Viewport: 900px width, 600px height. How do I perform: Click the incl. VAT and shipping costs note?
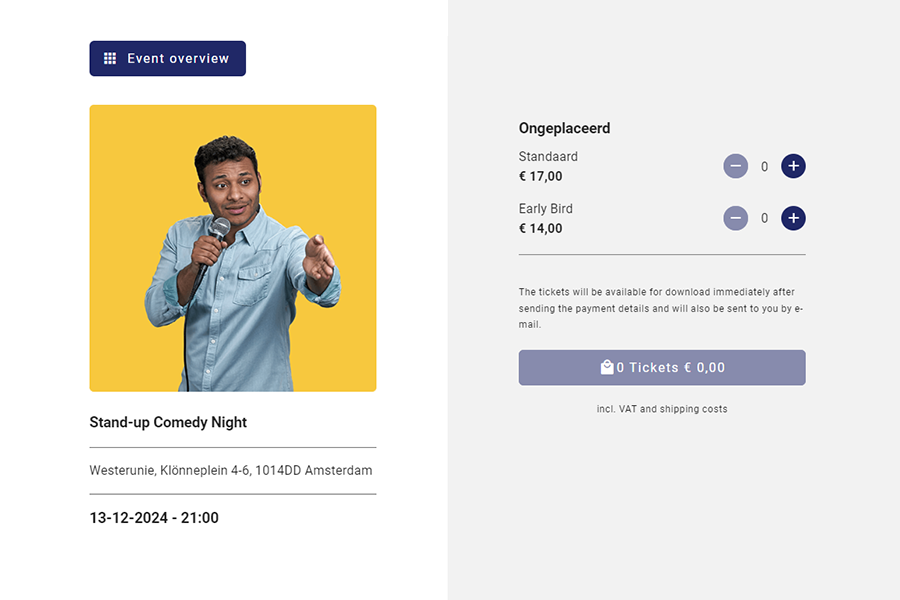pyautogui.click(x=662, y=409)
